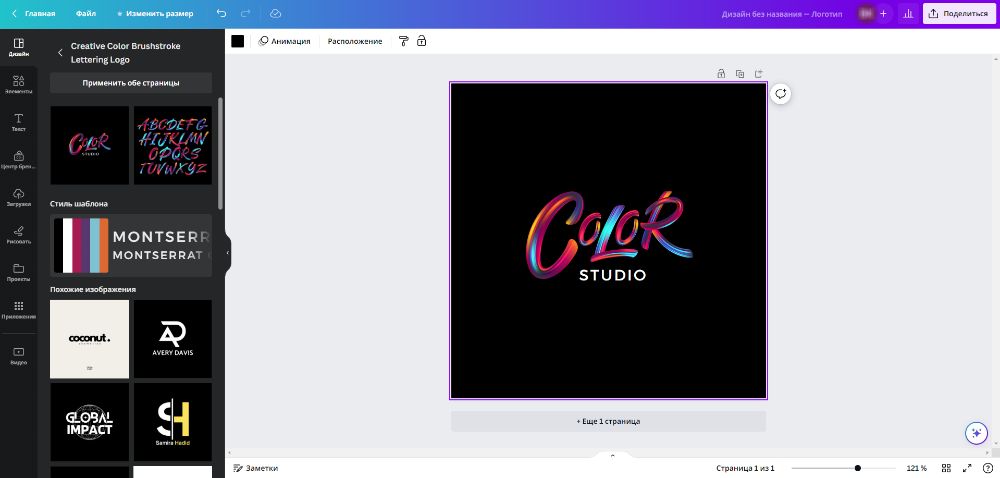The height and width of the screenshot is (478, 1000).
Task: Open the Элементы (Elements) sidebar panel
Action: tap(18, 83)
